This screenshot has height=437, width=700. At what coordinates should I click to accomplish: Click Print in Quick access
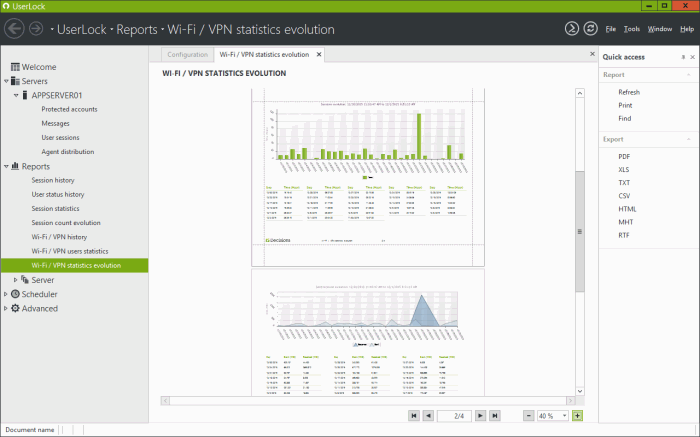coord(625,105)
